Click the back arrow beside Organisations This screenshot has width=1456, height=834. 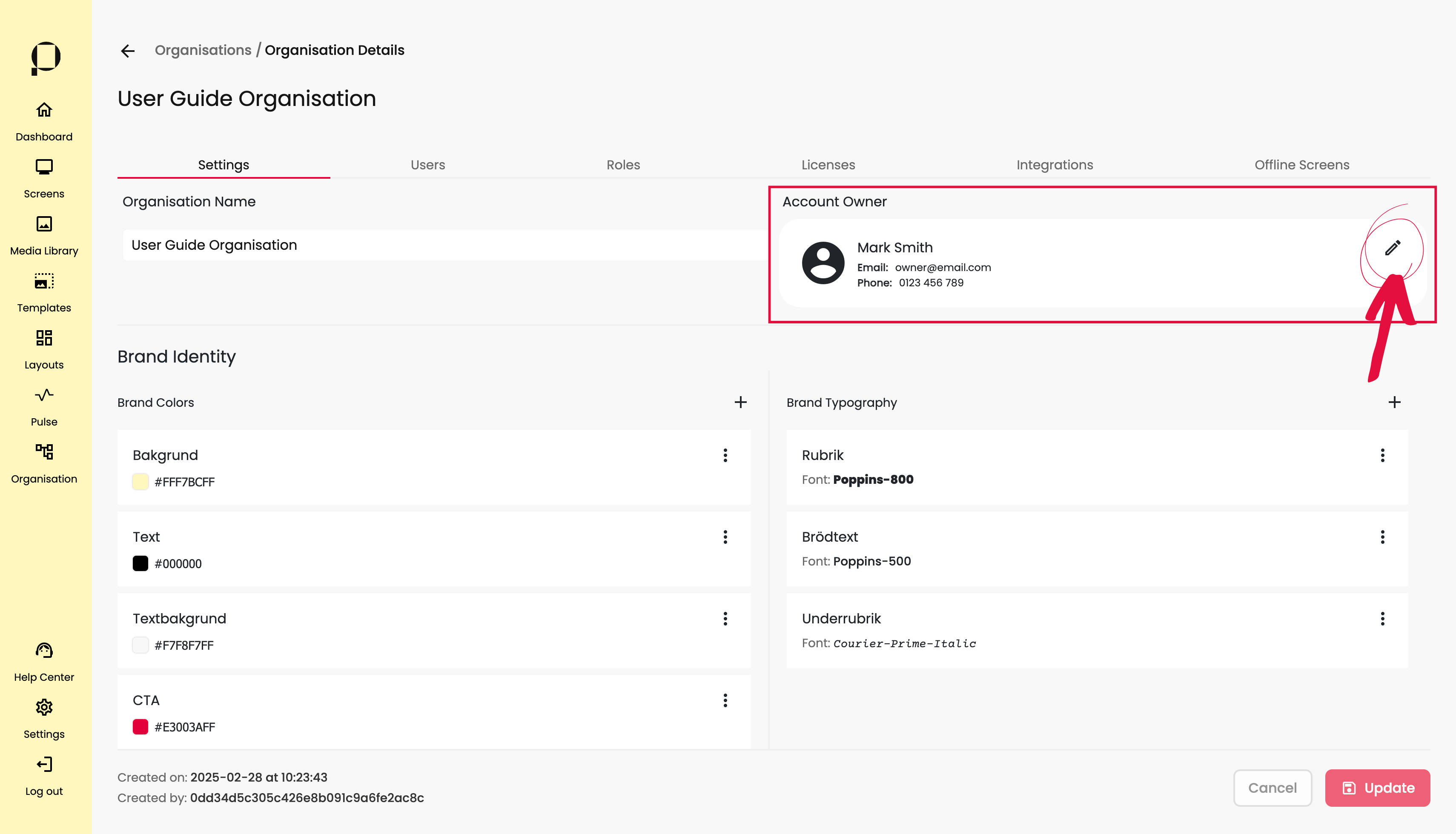tap(128, 51)
